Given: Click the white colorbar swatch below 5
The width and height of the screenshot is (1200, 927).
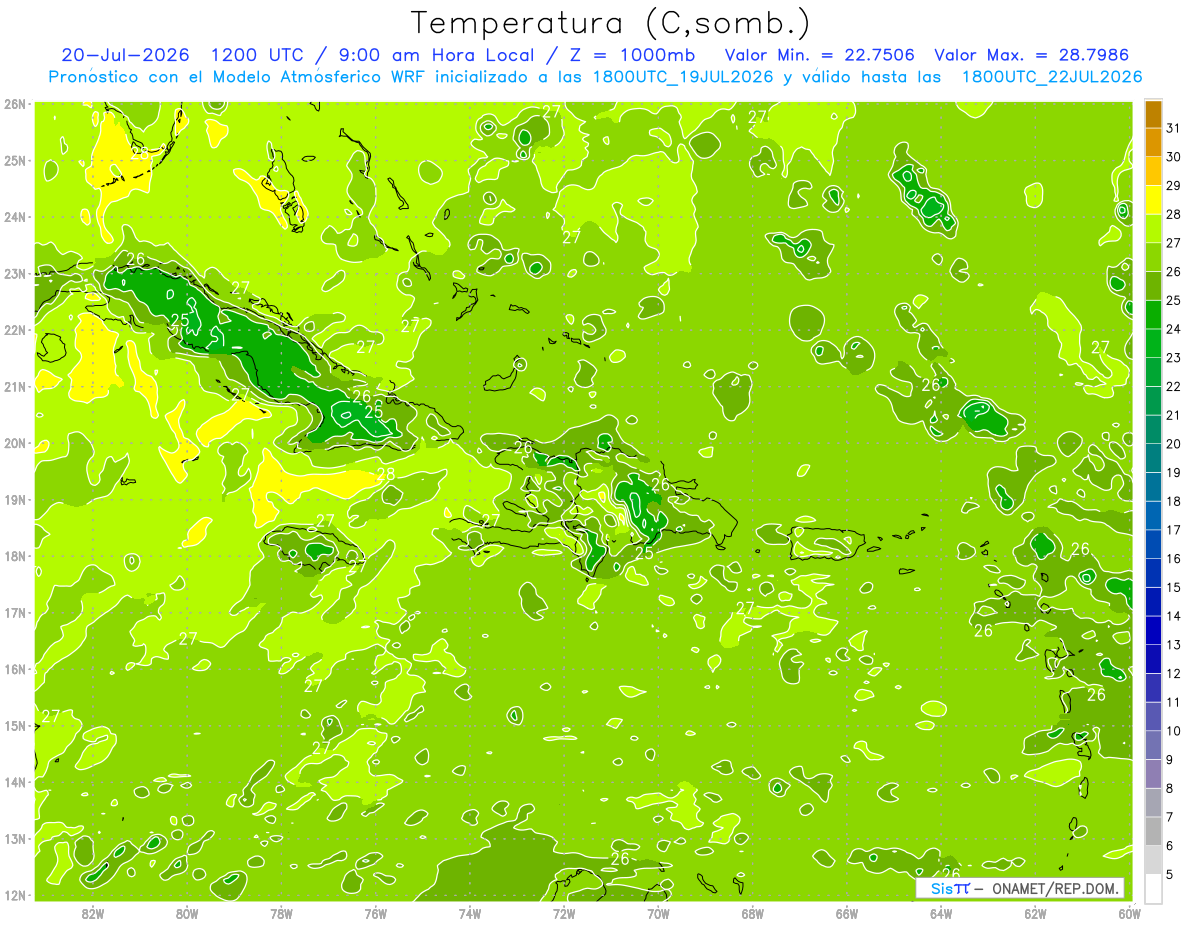Looking at the screenshot, I should click(1153, 888).
